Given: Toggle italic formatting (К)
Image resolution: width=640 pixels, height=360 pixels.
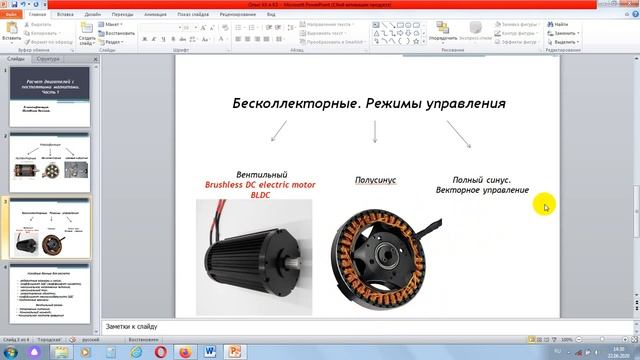Looking at the screenshot, I should pyautogui.click(x=154, y=39).
